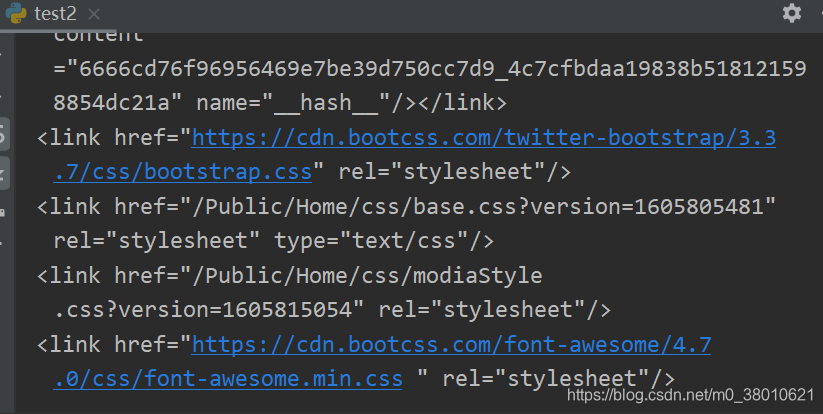The width and height of the screenshot is (823, 414).
Task: Click the .css?version=1605815054 output line
Action: tap(332, 310)
